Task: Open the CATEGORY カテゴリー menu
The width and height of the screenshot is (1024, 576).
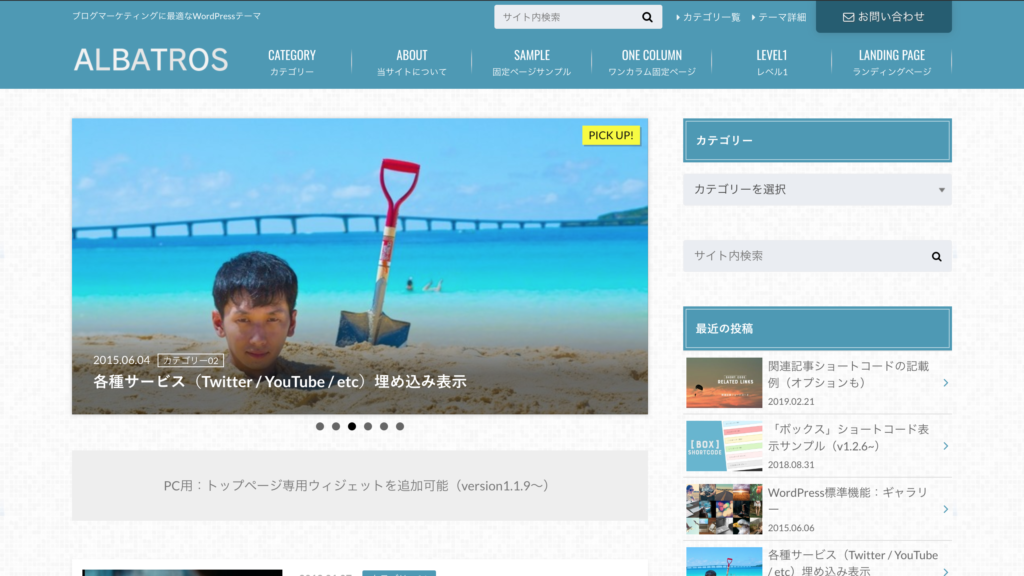Action: pyautogui.click(x=292, y=62)
